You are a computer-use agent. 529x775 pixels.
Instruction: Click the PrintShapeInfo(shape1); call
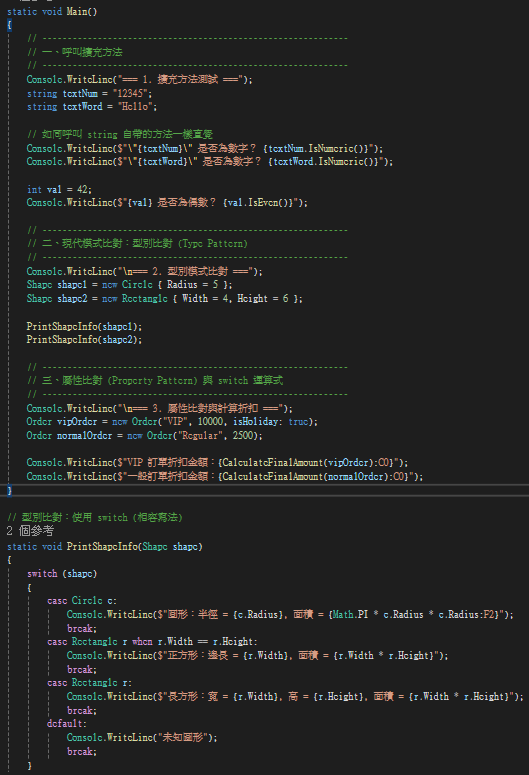pyautogui.click(x=84, y=327)
